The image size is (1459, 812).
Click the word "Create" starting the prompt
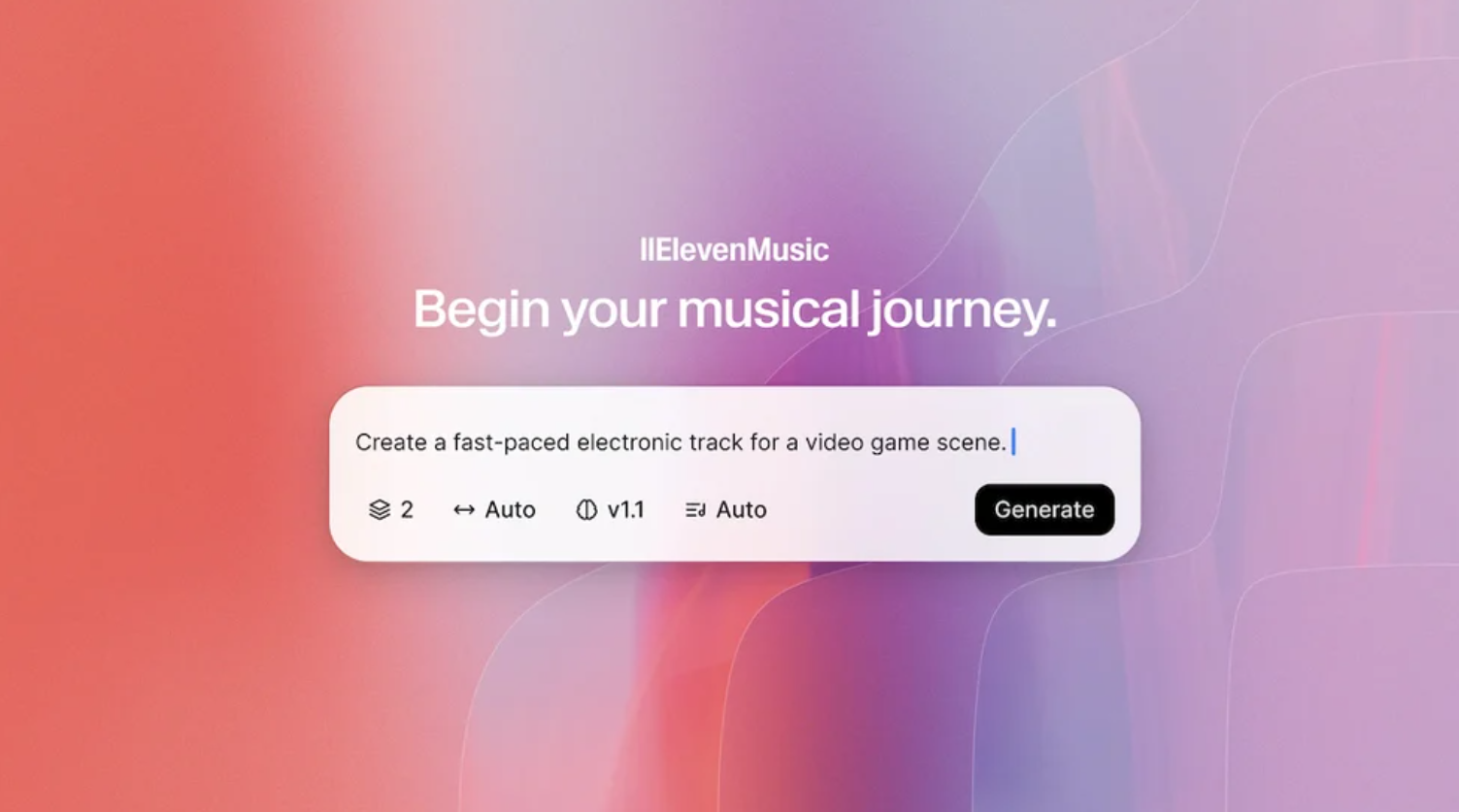tap(390, 442)
